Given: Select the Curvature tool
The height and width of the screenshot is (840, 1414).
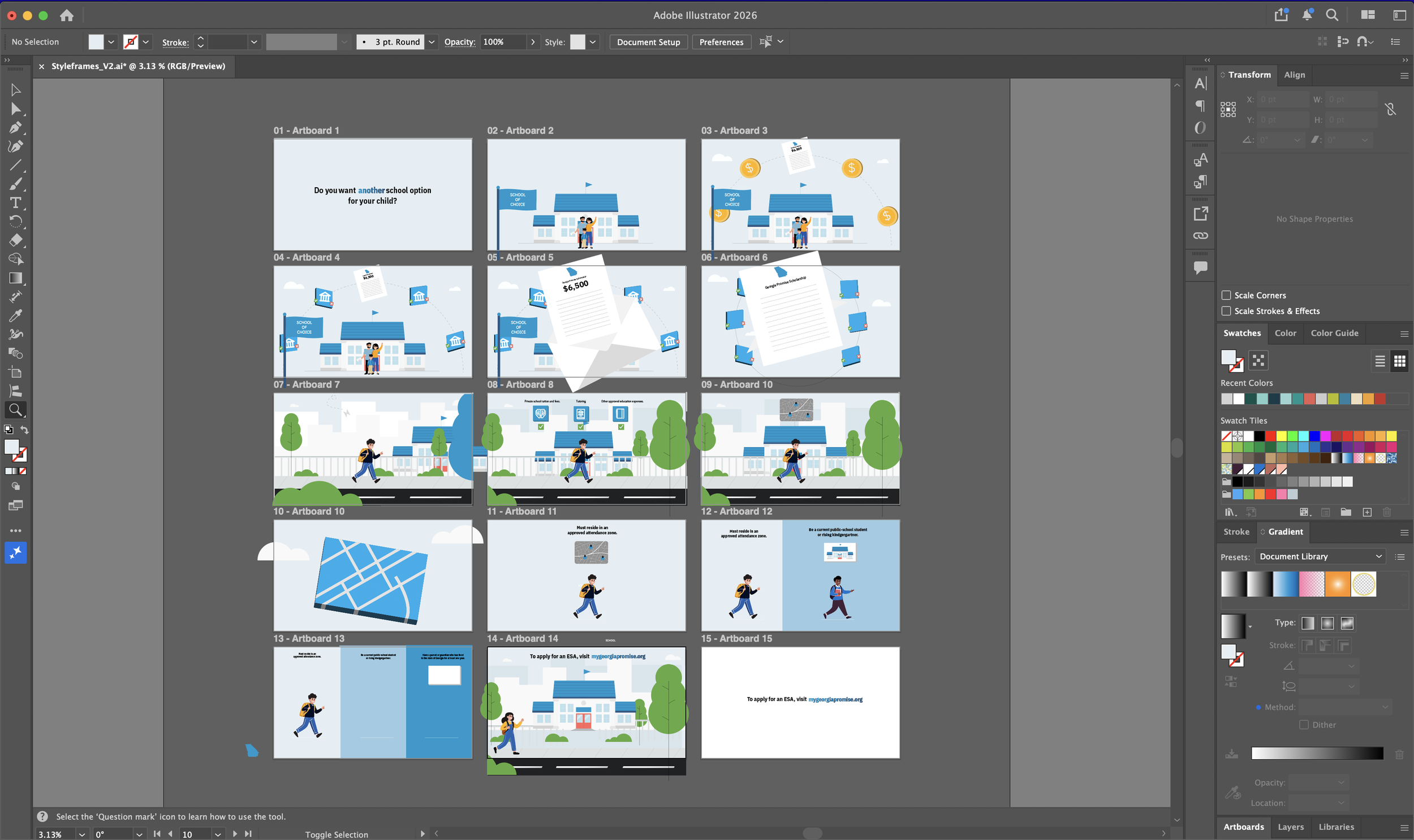Looking at the screenshot, I should point(16,146).
